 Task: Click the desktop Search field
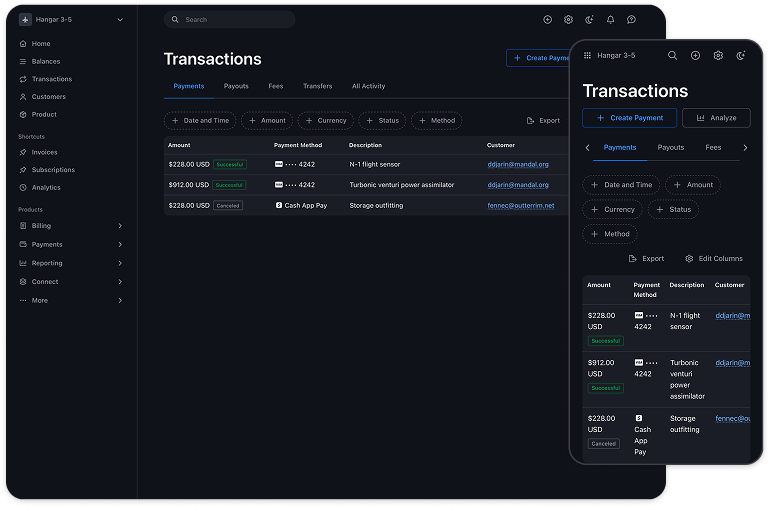point(229,20)
